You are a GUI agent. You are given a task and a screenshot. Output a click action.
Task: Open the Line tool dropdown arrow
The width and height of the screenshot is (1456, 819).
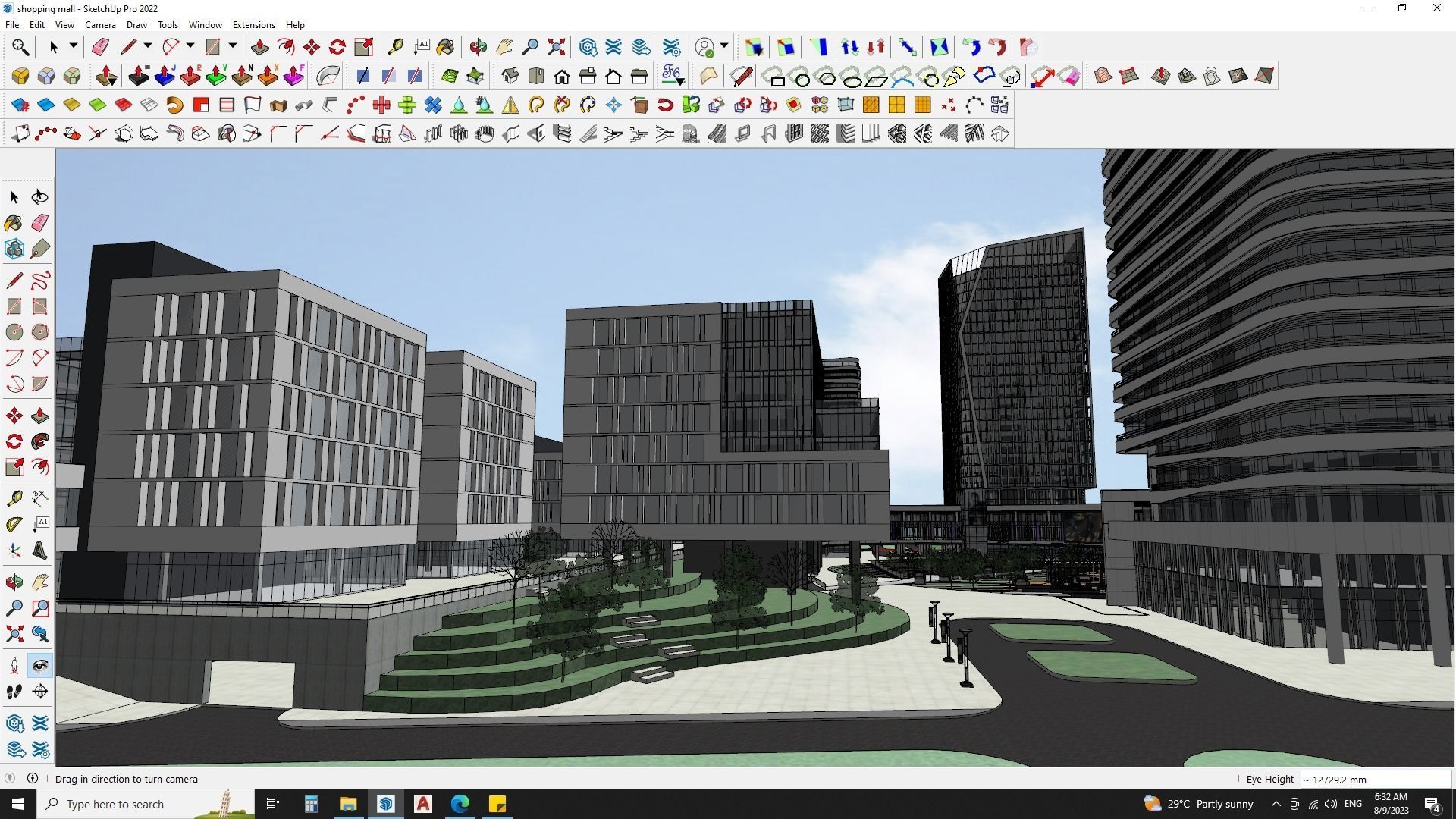tap(148, 47)
